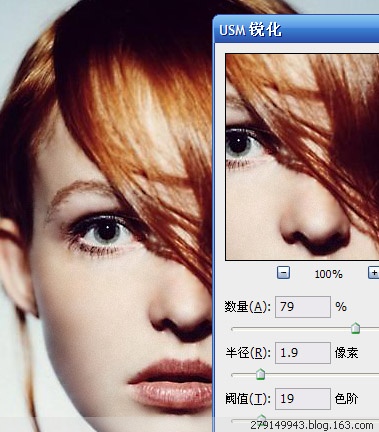Click the woman's lips on the canvas
This screenshot has width=379, height=432.
[171, 383]
